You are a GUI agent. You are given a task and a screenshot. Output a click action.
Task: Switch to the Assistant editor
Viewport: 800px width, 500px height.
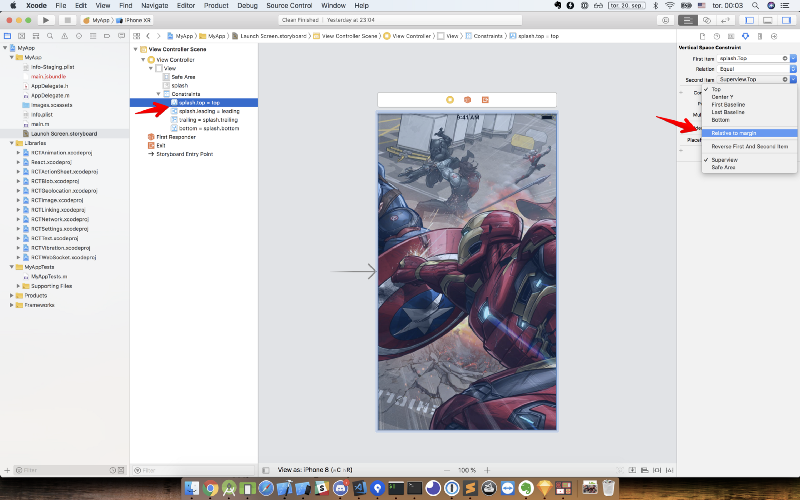coord(707,20)
